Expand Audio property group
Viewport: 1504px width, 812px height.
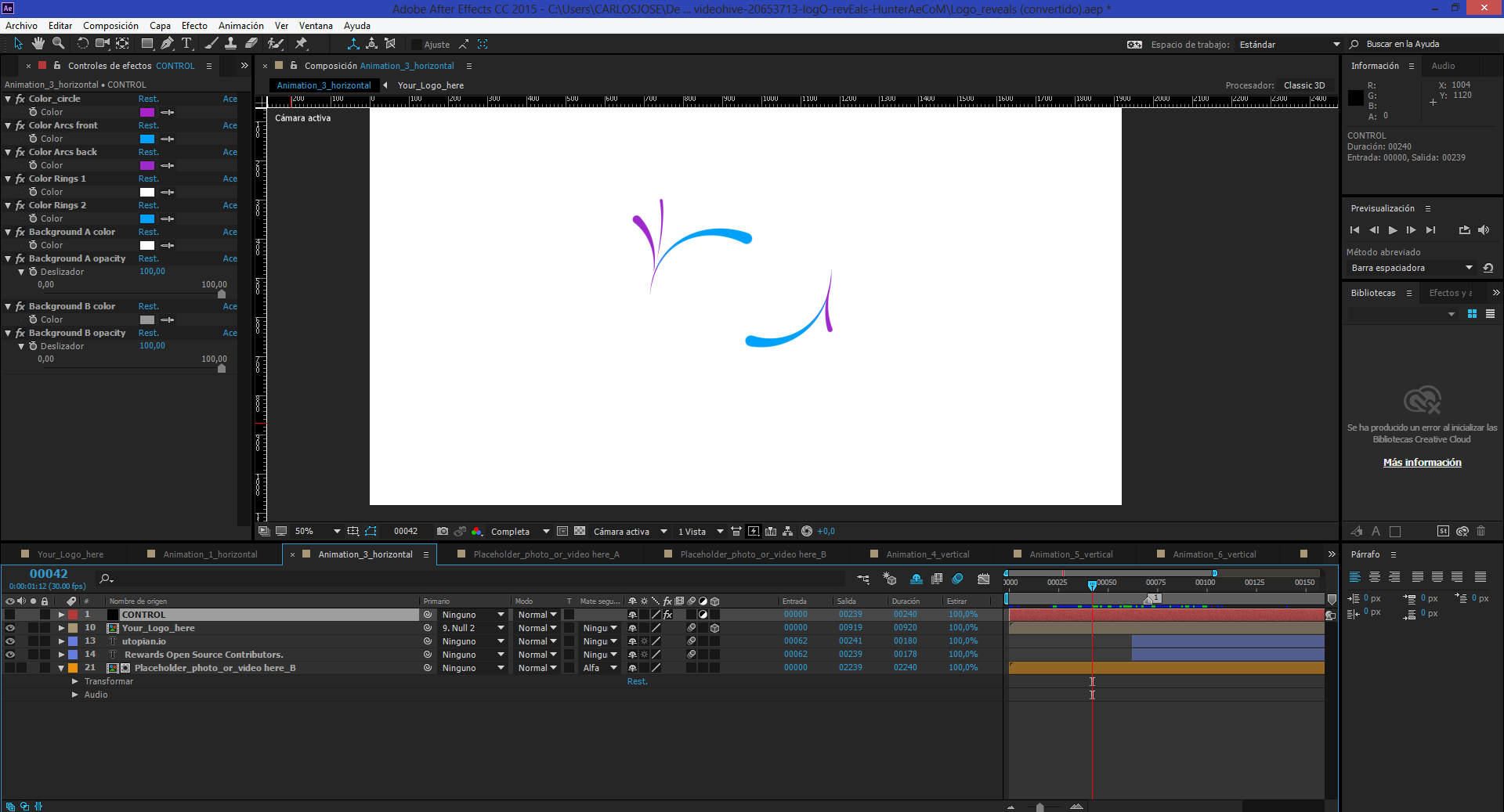point(75,695)
